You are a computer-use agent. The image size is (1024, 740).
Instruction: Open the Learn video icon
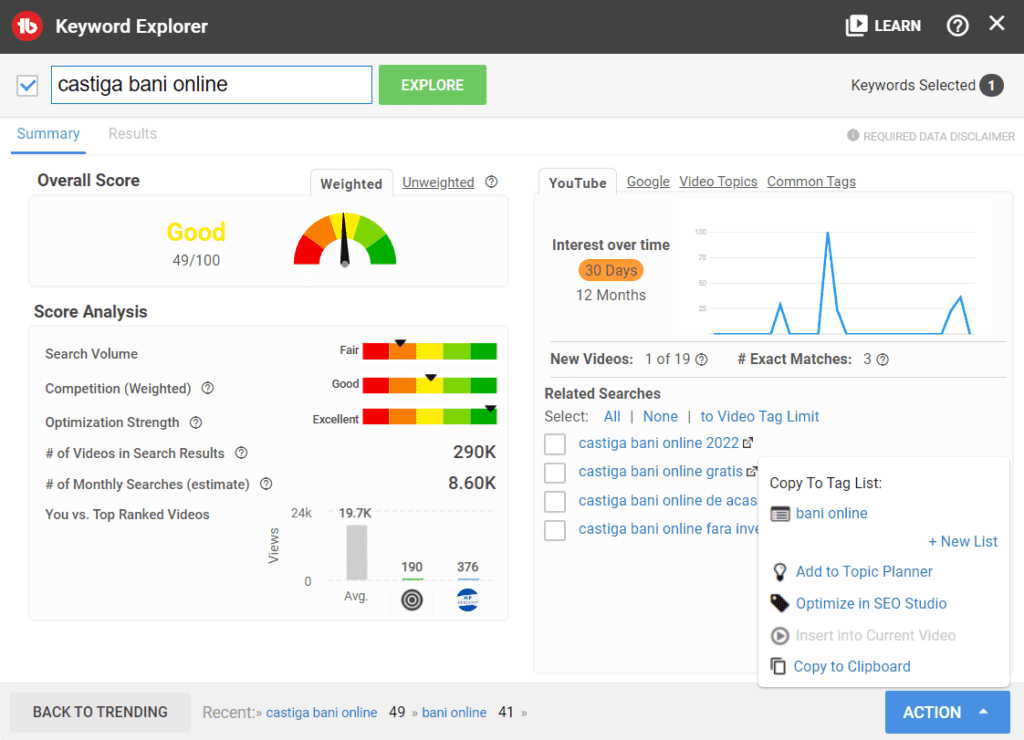[856, 26]
